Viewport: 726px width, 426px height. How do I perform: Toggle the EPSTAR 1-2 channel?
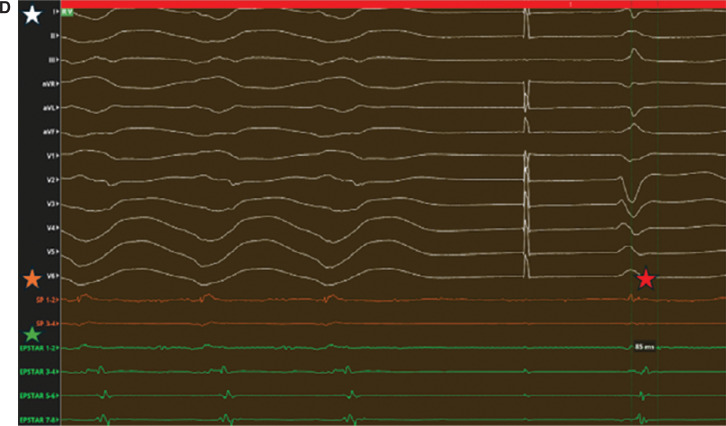coord(38,347)
